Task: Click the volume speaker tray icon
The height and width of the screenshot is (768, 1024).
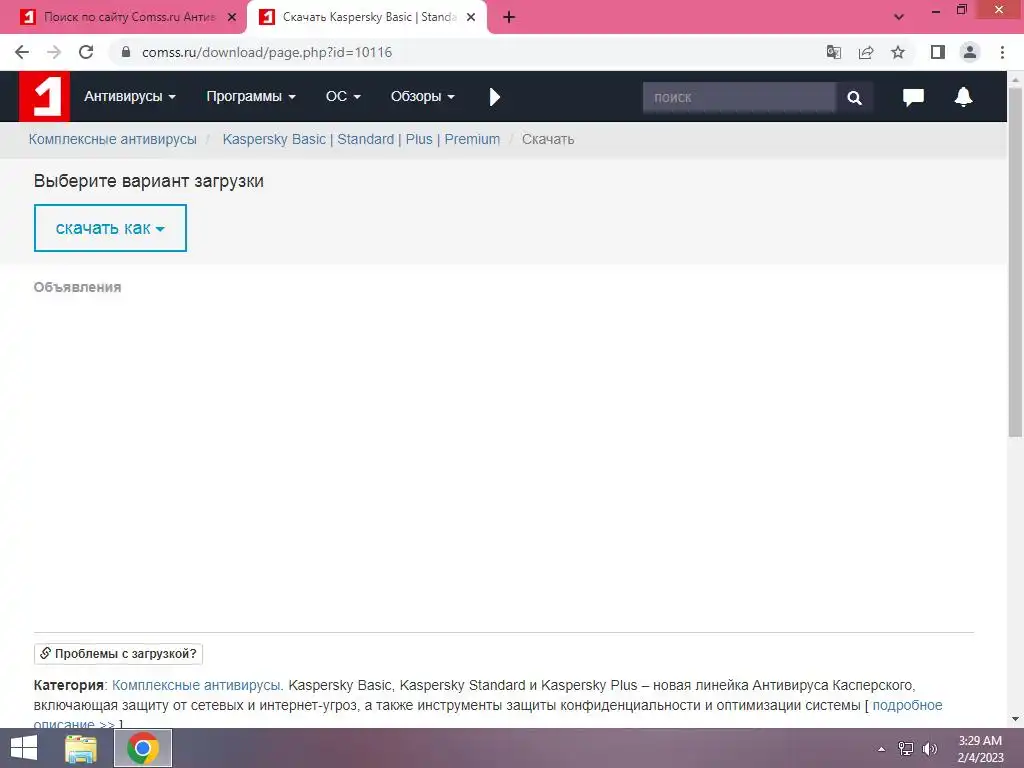Action: [x=929, y=749]
